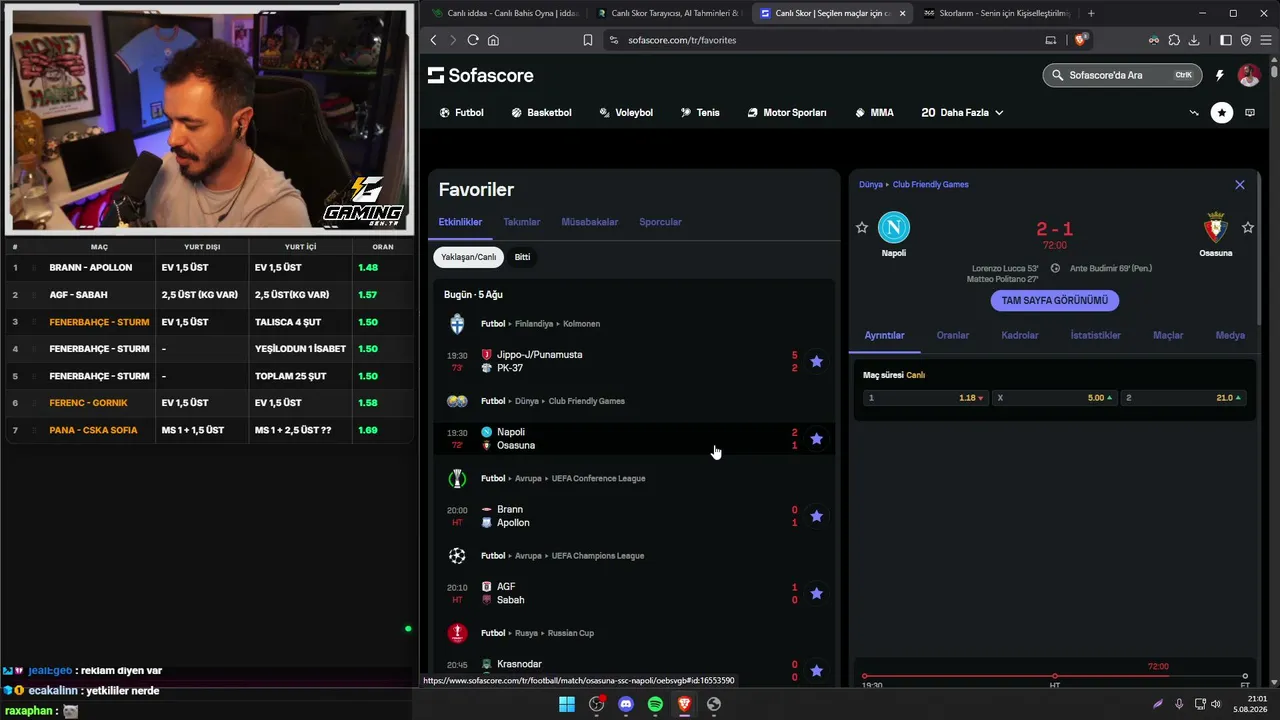Toggle the browser sidebar panel icon
1280x720 pixels.
(x=1226, y=40)
